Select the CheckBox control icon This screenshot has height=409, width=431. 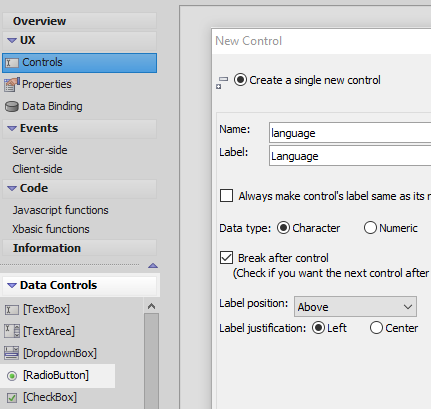[12, 398]
